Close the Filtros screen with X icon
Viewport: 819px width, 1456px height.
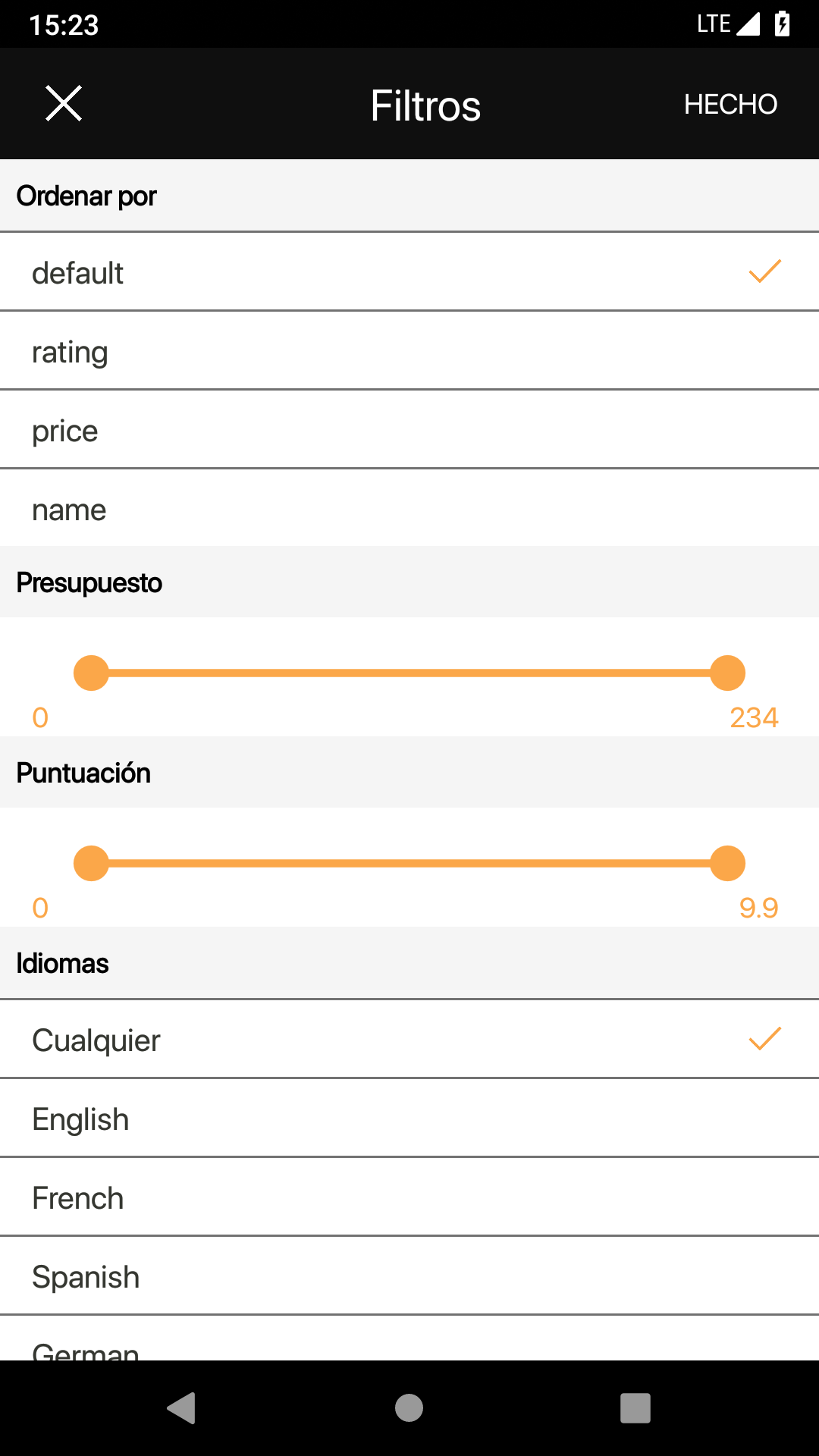(x=64, y=104)
